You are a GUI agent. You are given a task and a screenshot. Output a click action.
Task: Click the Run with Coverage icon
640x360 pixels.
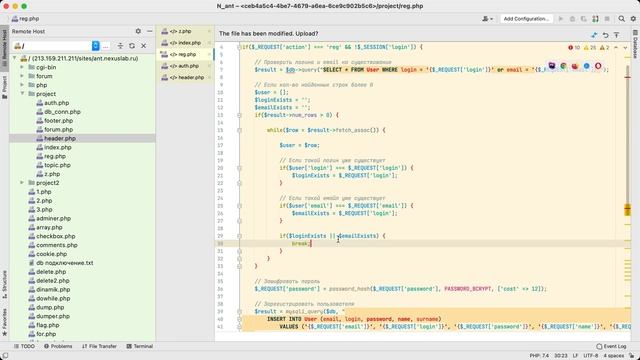pyautogui.click(x=584, y=19)
